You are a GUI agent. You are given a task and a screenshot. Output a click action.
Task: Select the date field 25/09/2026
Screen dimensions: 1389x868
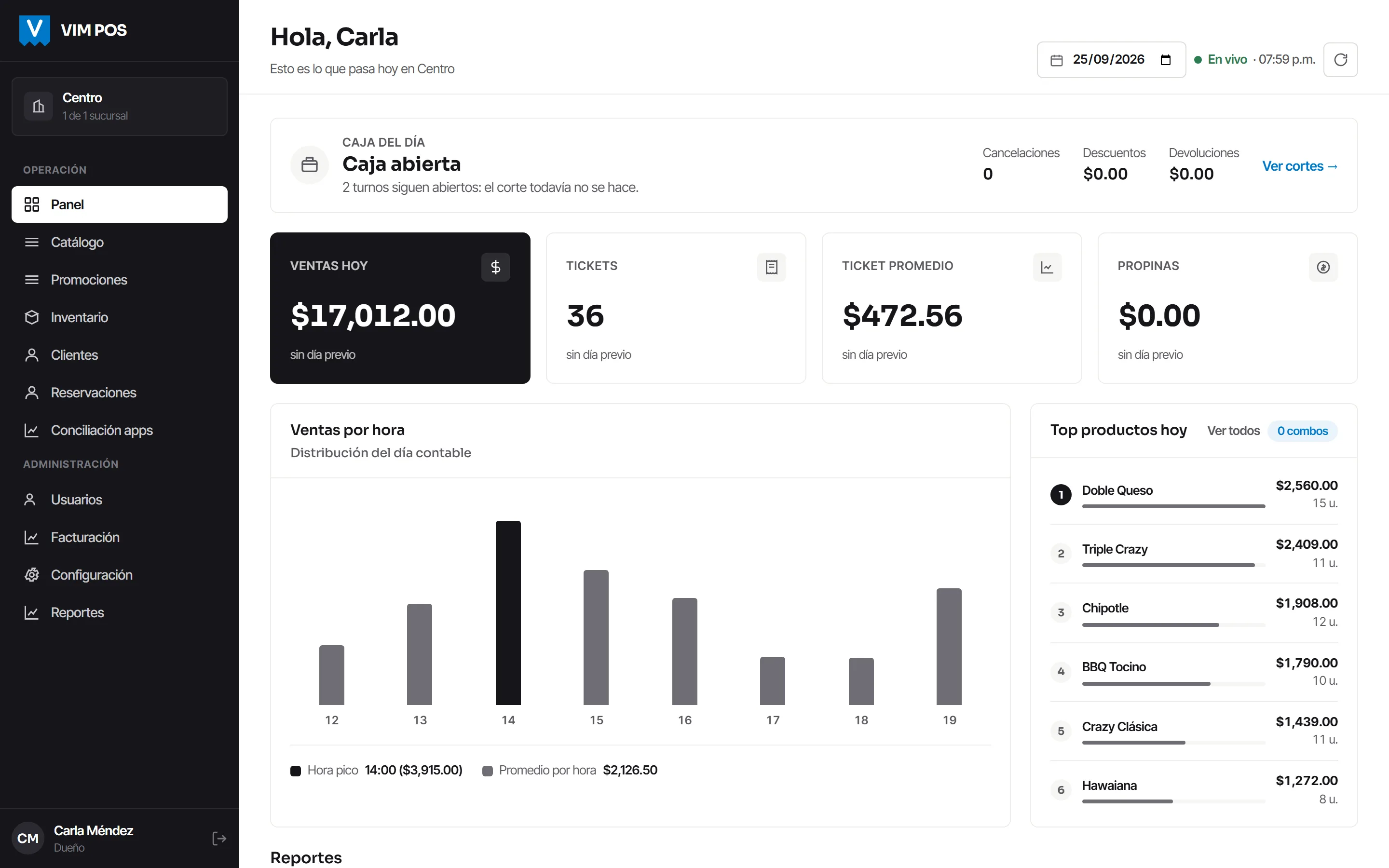[1111, 60]
